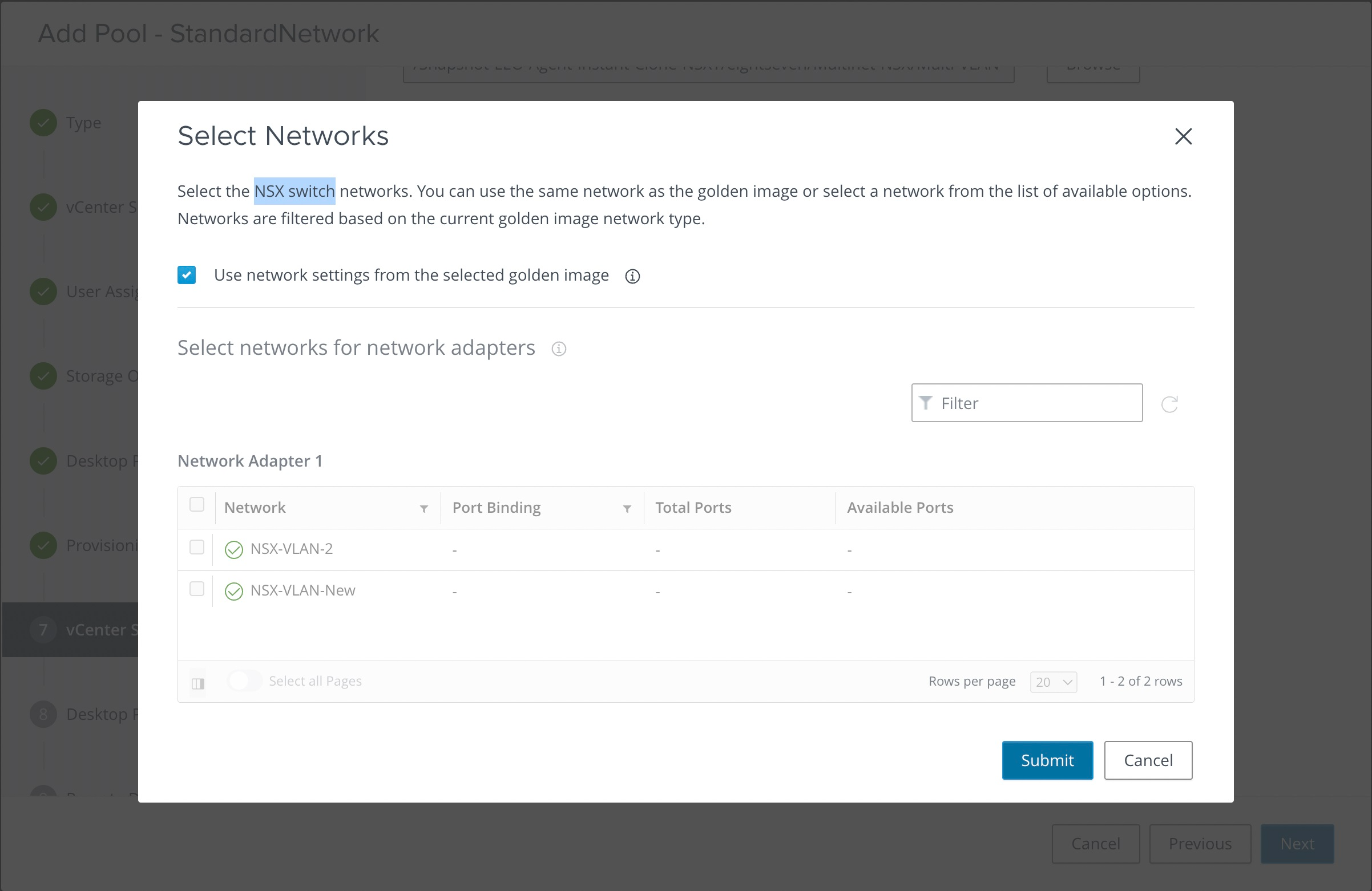Image resolution: width=1372 pixels, height=891 pixels.
Task: Click the completed checkmark beside Storage step
Action: coord(43,376)
